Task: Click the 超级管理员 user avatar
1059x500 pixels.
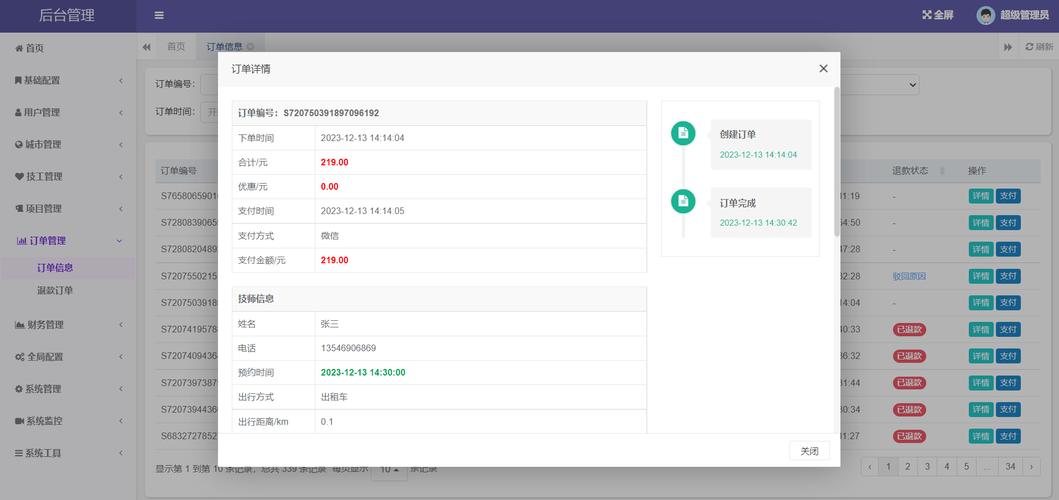Action: click(x=986, y=15)
